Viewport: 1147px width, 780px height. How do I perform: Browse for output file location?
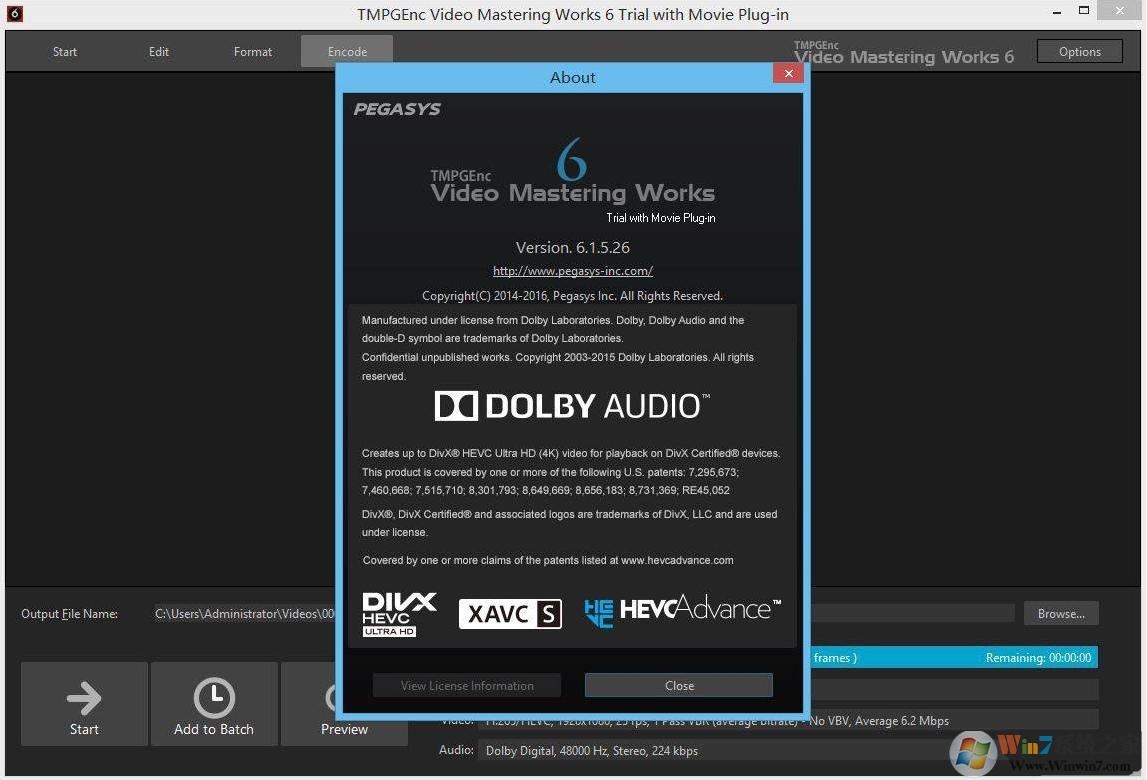(1060, 614)
